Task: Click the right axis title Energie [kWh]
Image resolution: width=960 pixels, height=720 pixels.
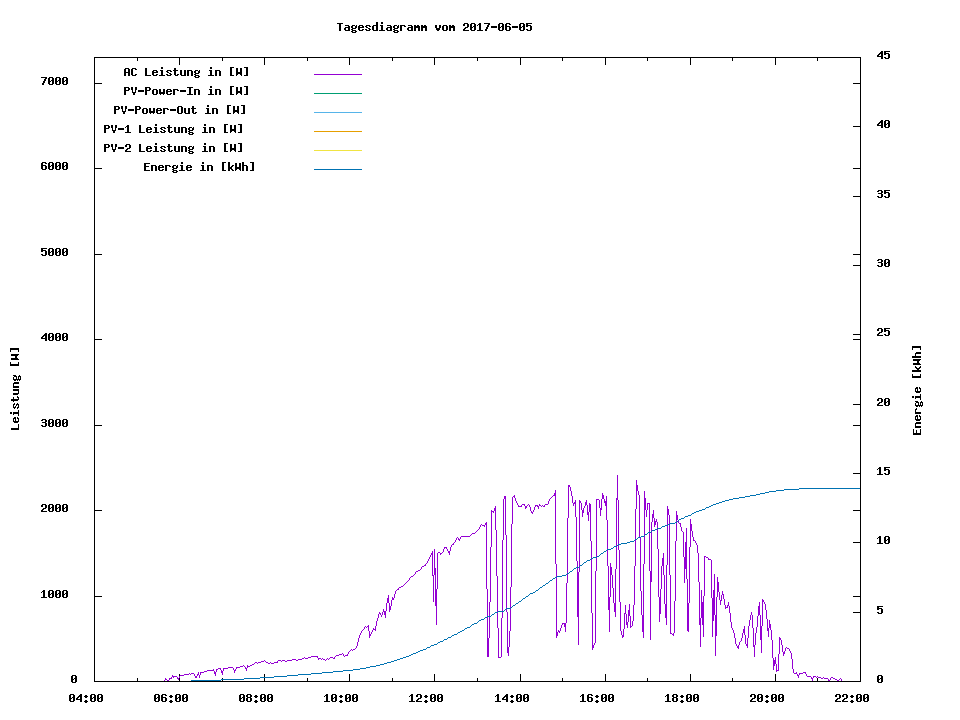Action: click(x=917, y=390)
